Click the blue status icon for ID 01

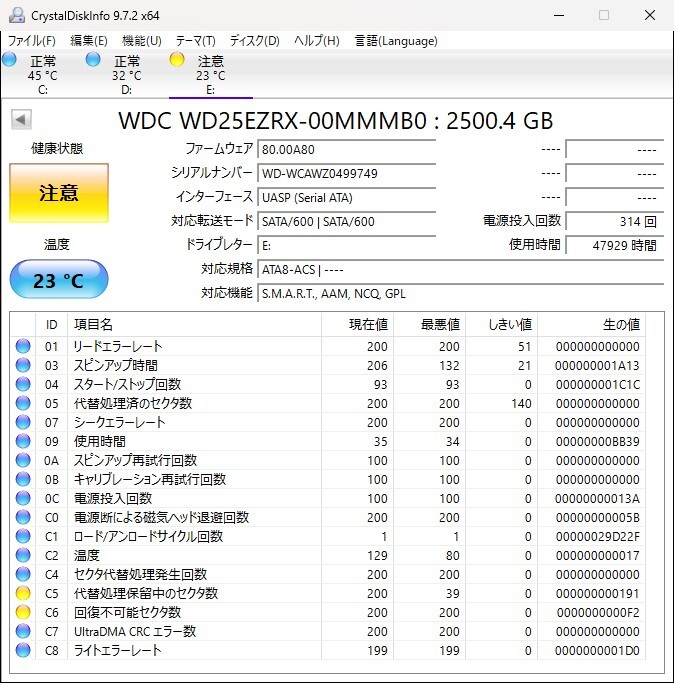(x=23, y=346)
